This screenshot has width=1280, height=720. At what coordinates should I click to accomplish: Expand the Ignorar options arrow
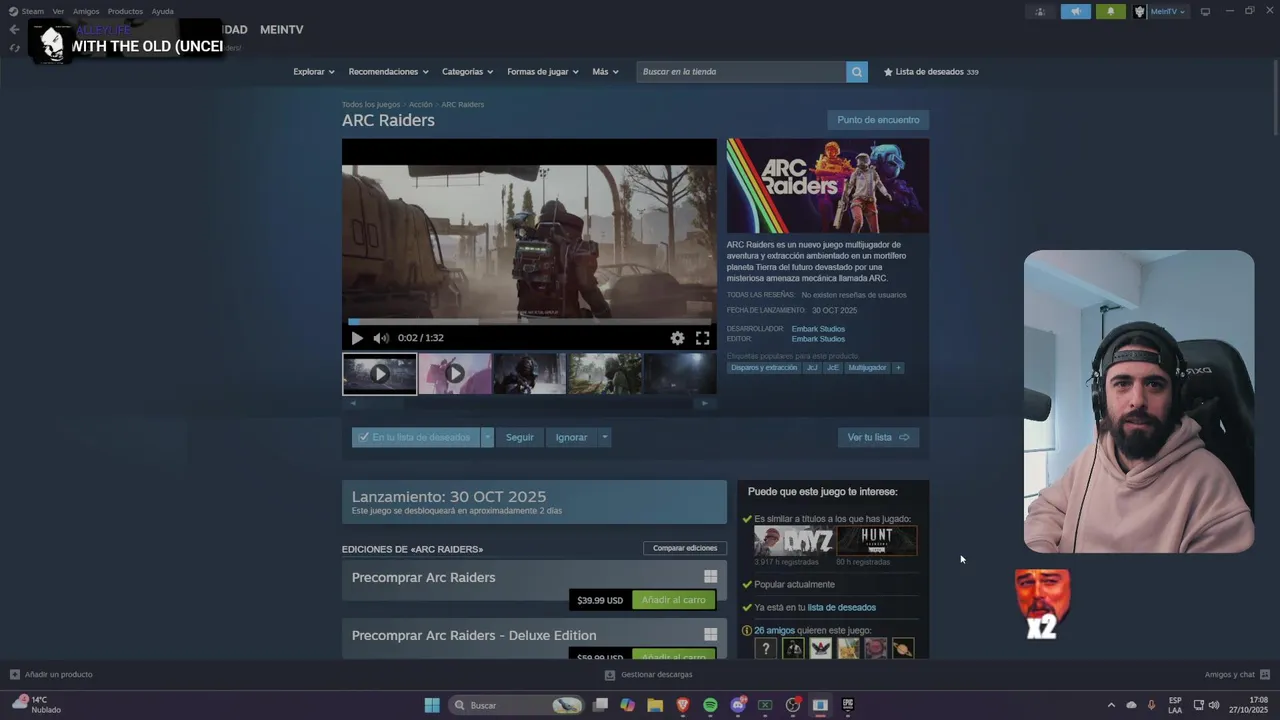[x=604, y=437]
